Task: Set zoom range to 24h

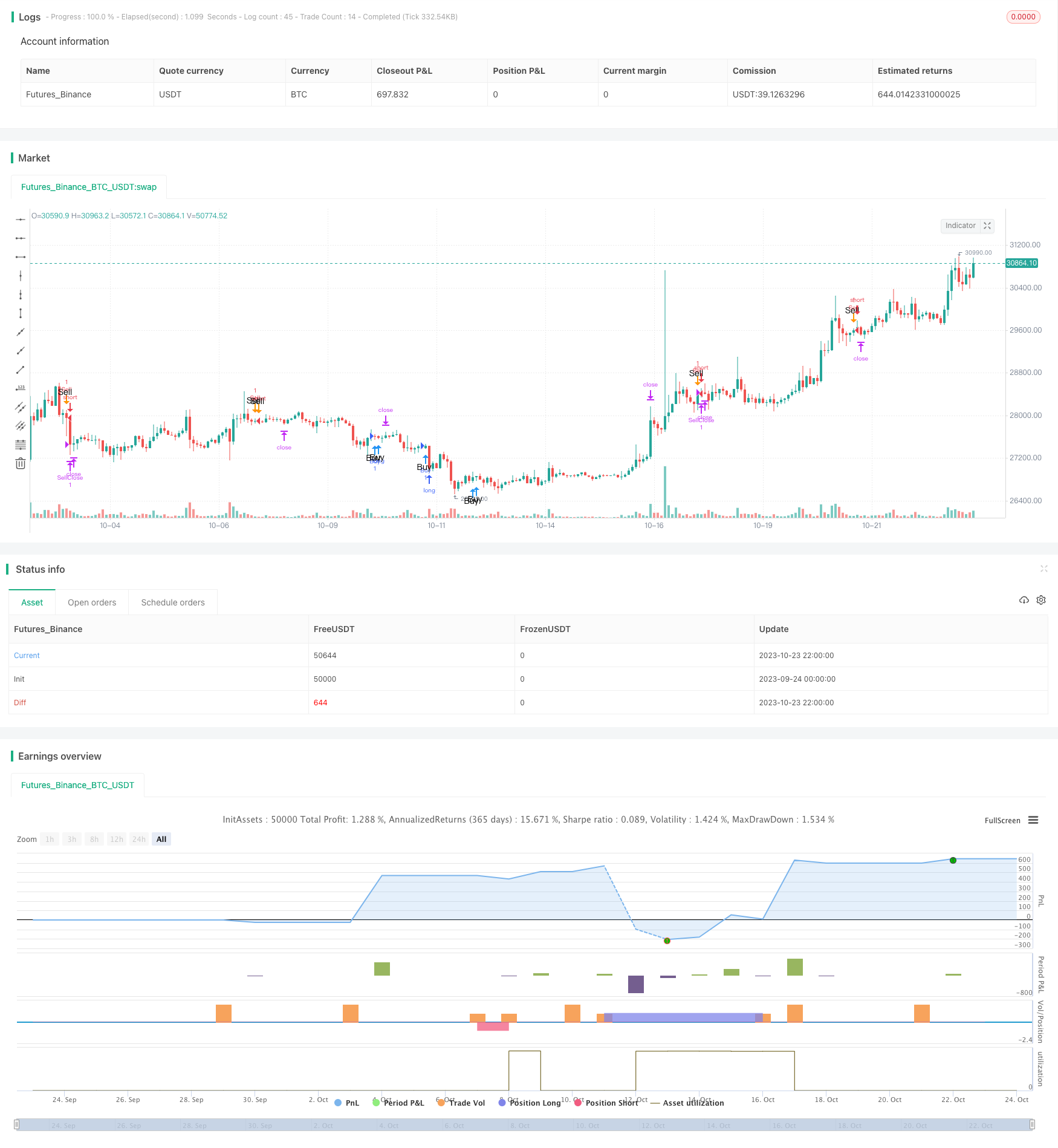Action: [139, 839]
